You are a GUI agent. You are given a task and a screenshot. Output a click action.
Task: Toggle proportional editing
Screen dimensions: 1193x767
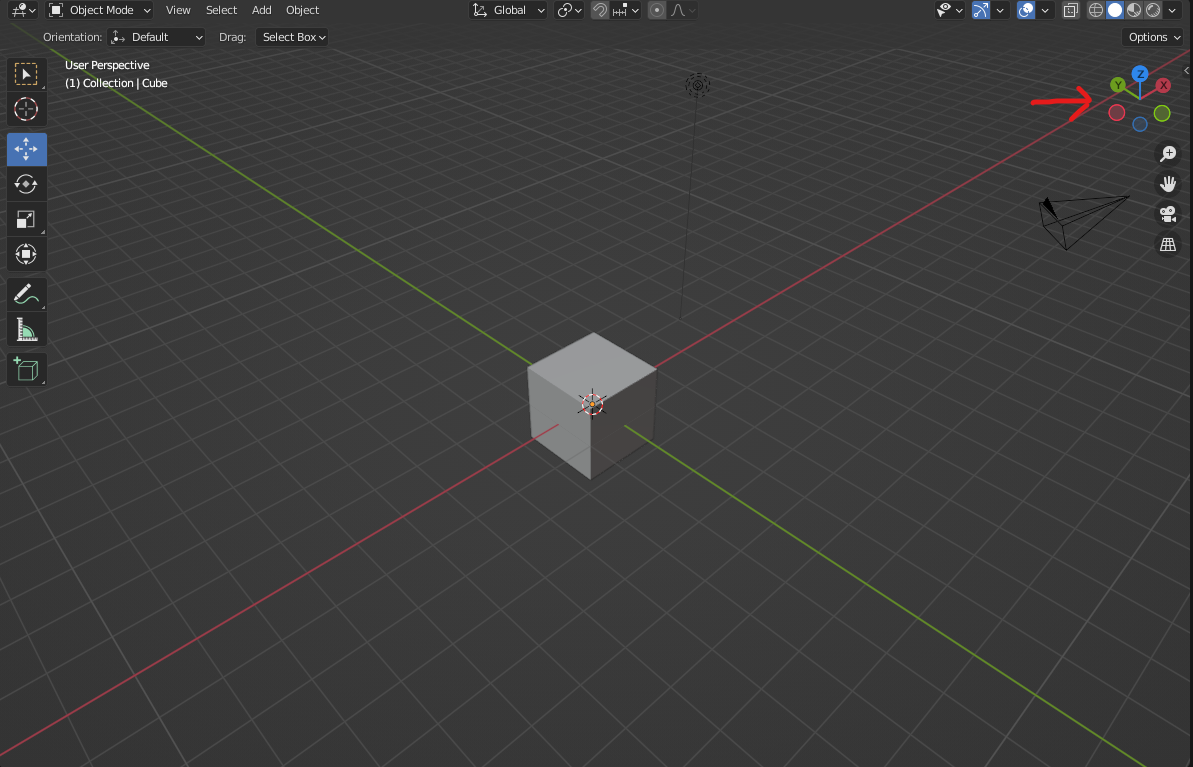coord(657,10)
